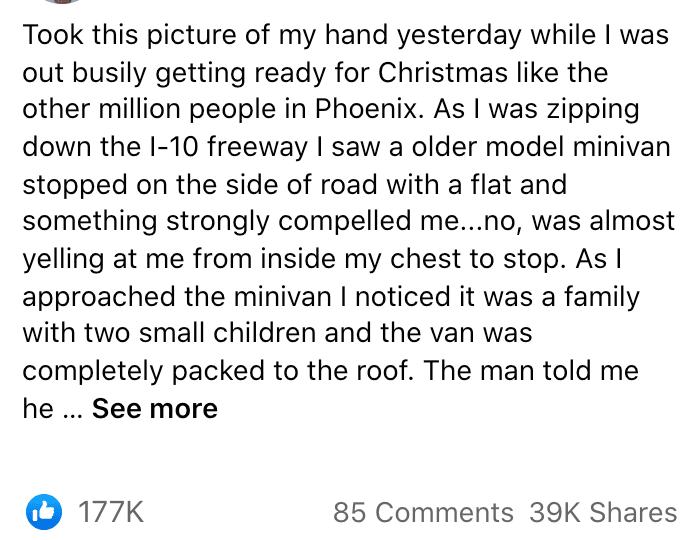
Task: Click the word yelling in the post
Action: 63,260
